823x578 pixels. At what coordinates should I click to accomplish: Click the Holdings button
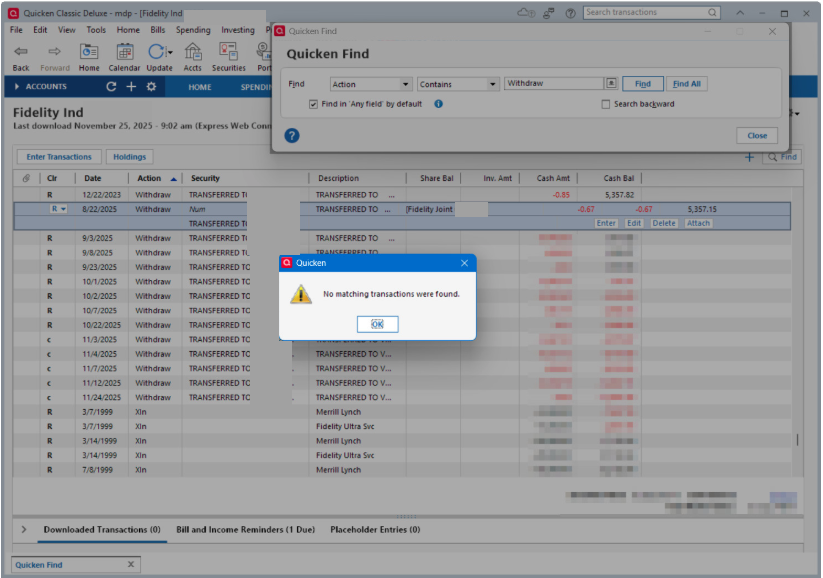tap(130, 157)
